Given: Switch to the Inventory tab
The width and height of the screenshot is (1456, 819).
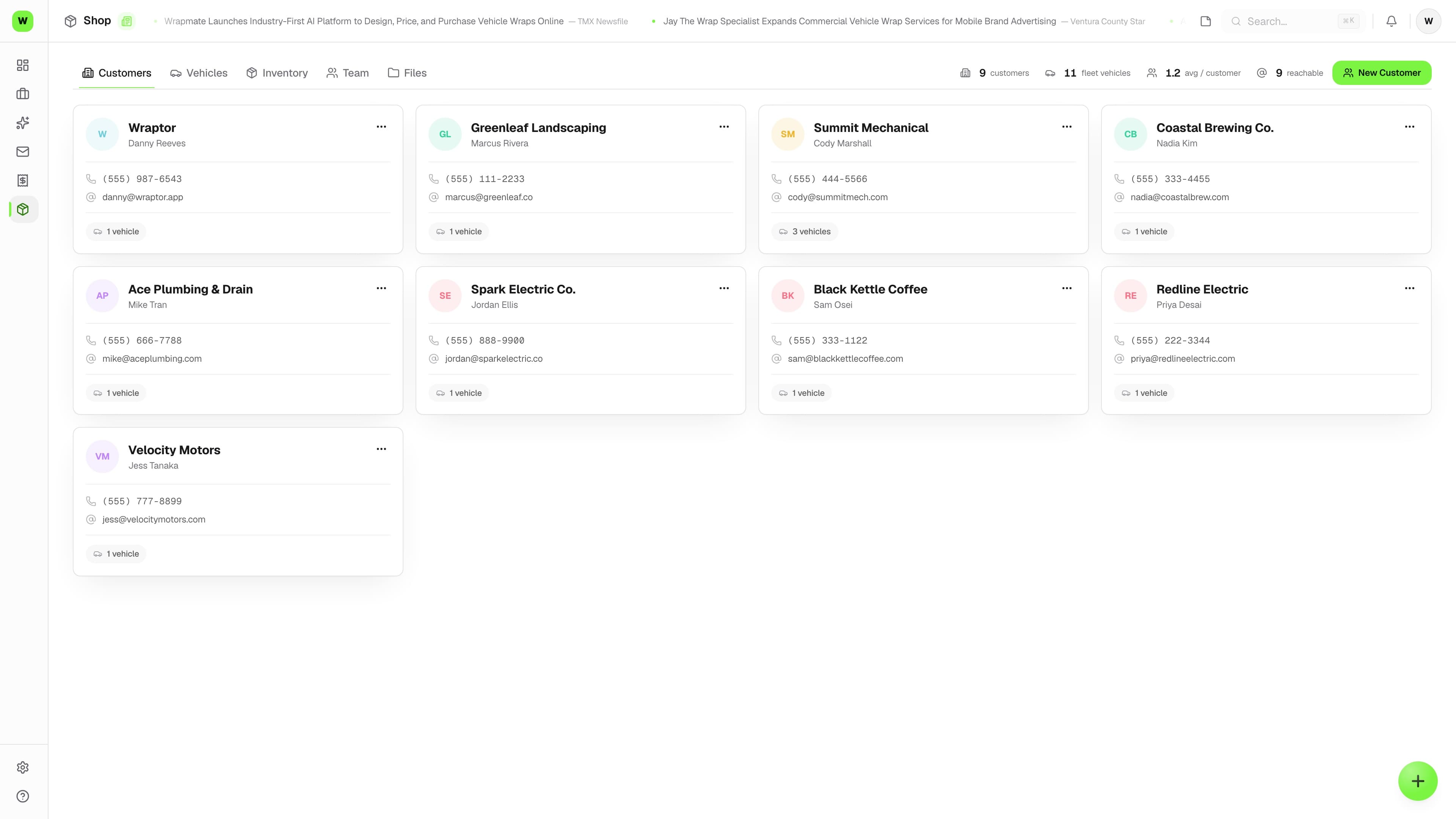Looking at the screenshot, I should pos(277,73).
